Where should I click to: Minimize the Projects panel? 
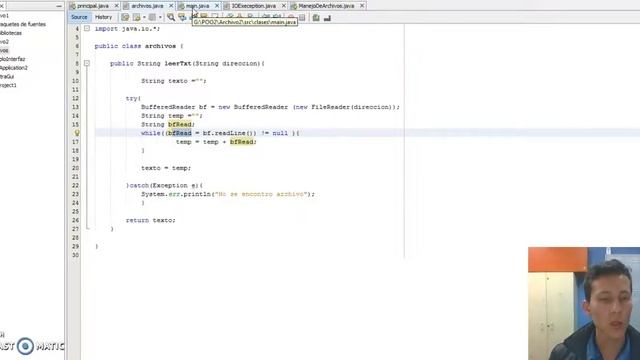(x=59, y=6)
